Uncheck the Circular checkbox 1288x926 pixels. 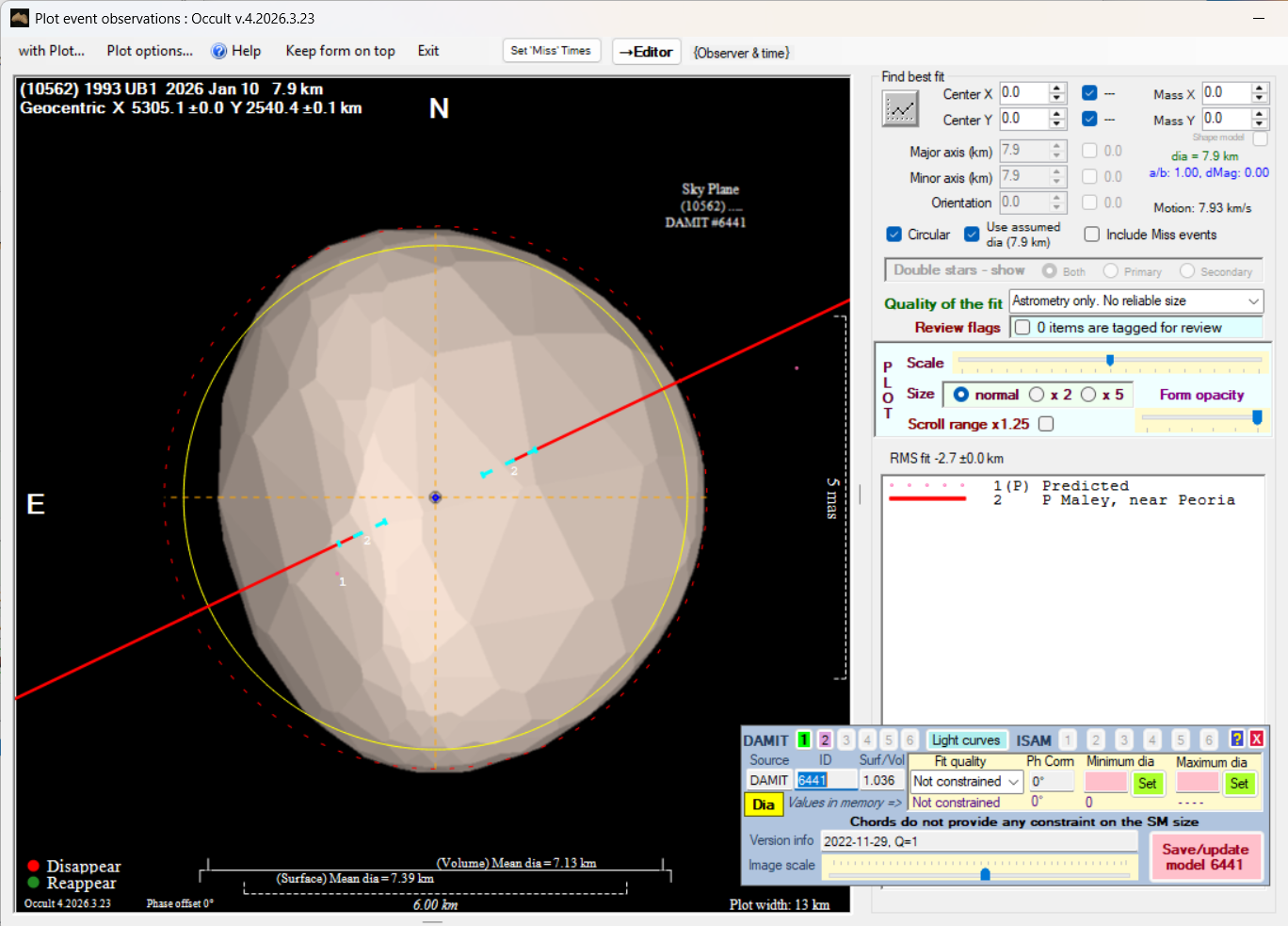[x=894, y=235]
